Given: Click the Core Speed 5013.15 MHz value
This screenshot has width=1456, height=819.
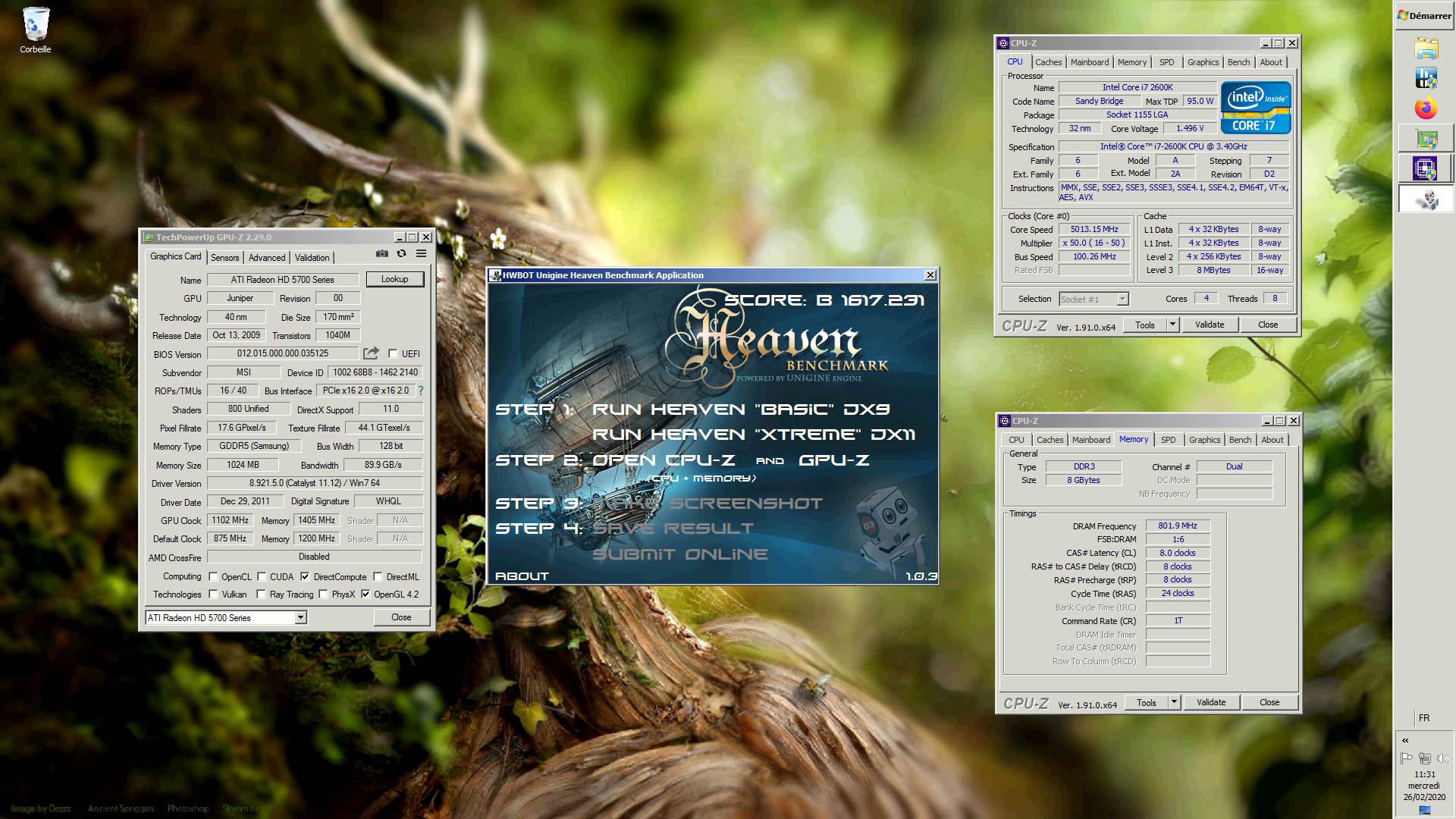Looking at the screenshot, I should [x=1094, y=229].
